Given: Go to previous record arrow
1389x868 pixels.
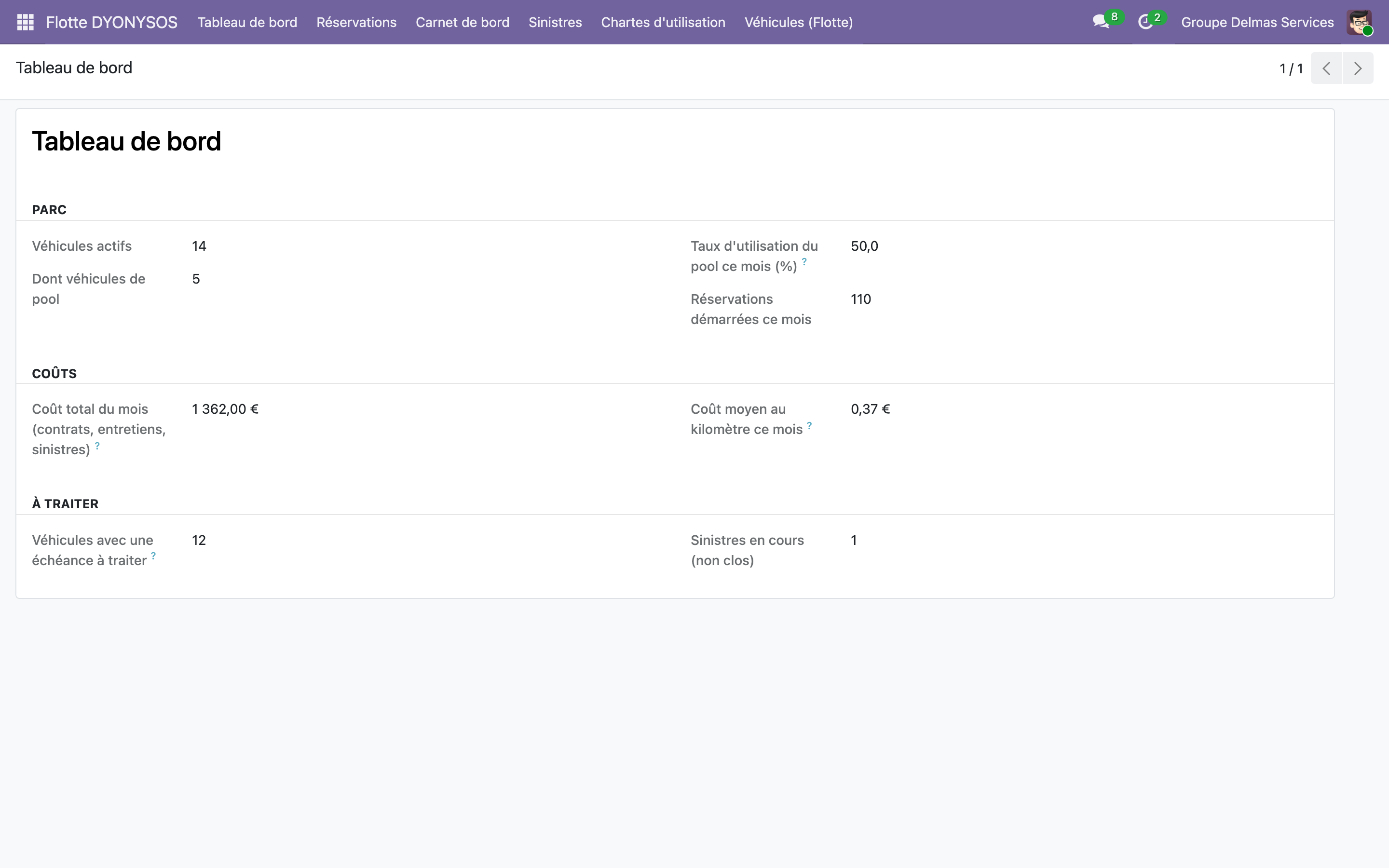Looking at the screenshot, I should (1326, 68).
